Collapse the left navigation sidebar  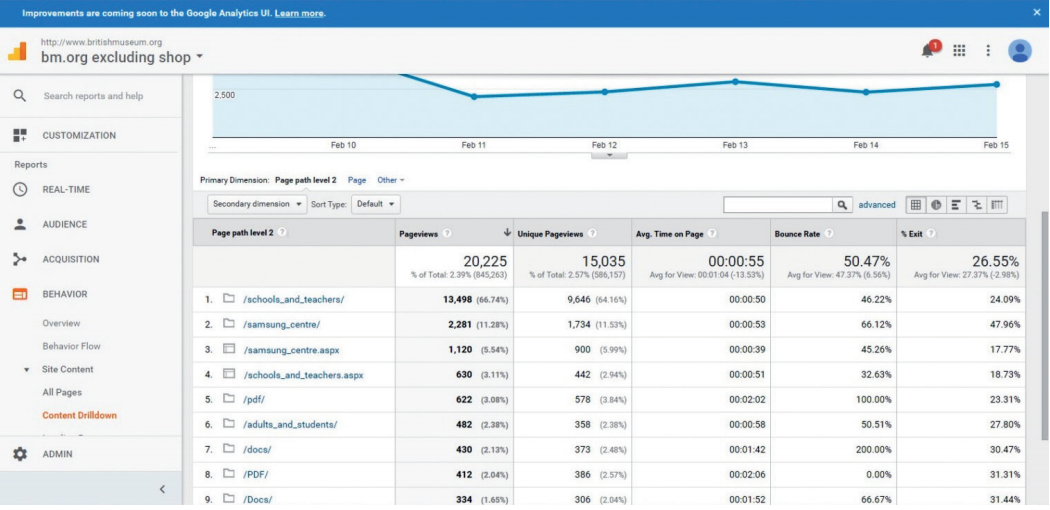click(x=162, y=489)
